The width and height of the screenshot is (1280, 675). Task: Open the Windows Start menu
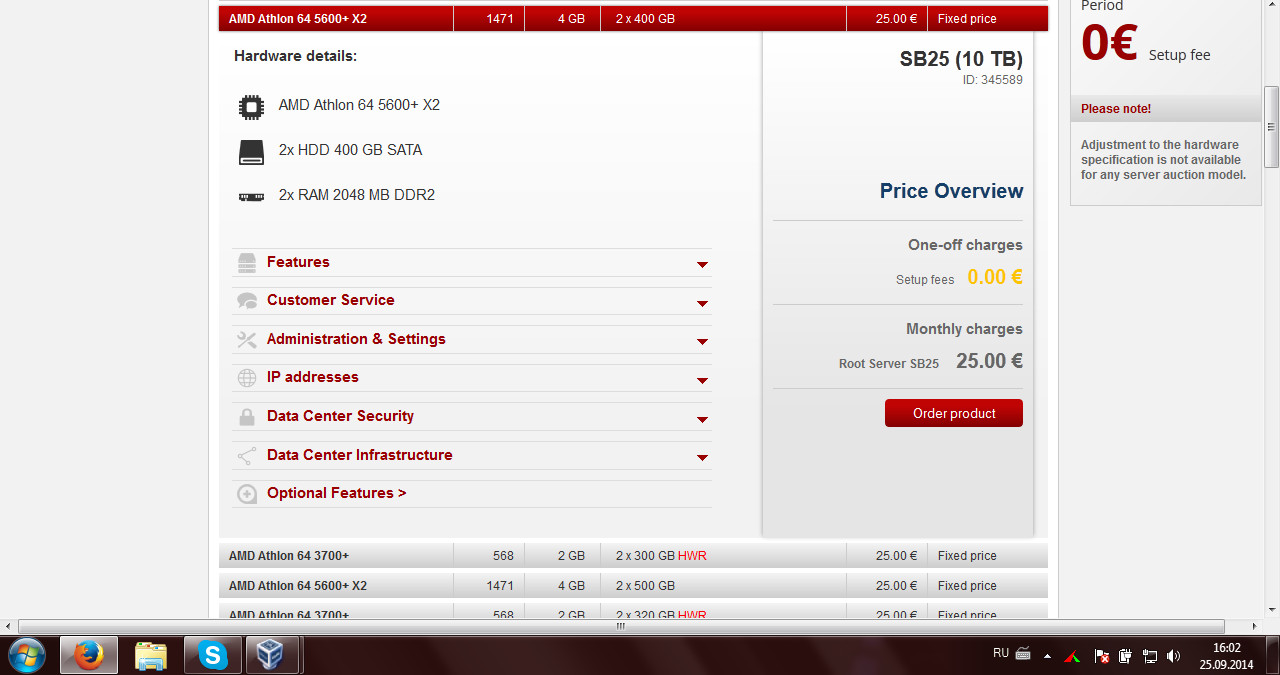point(27,655)
